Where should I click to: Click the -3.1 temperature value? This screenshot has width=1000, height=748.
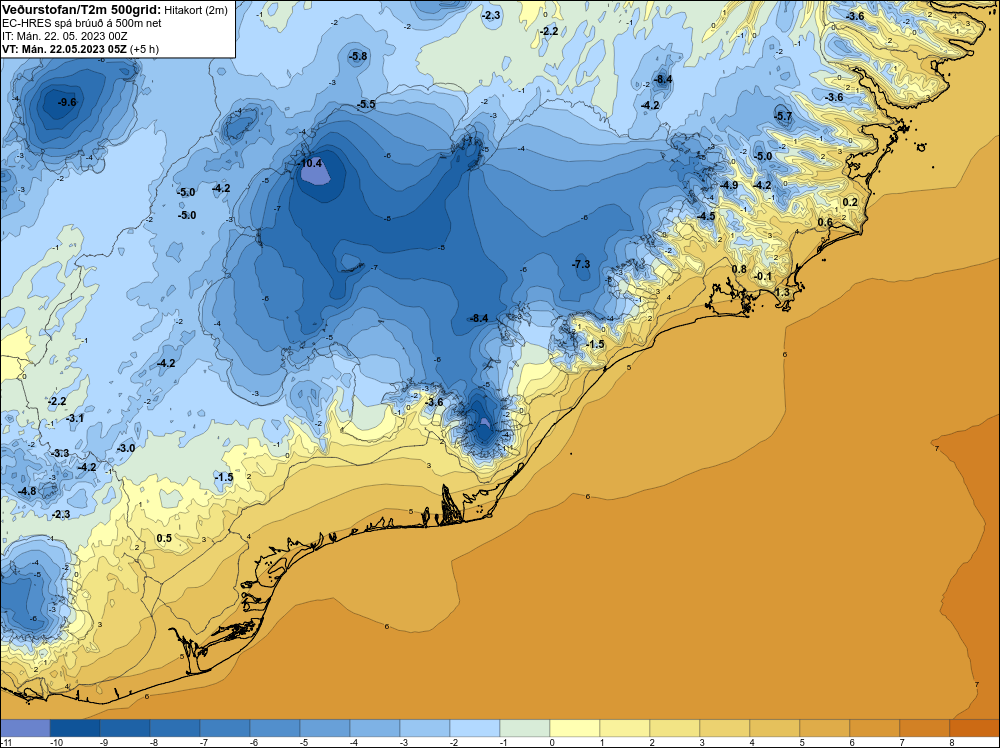pyautogui.click(x=75, y=418)
